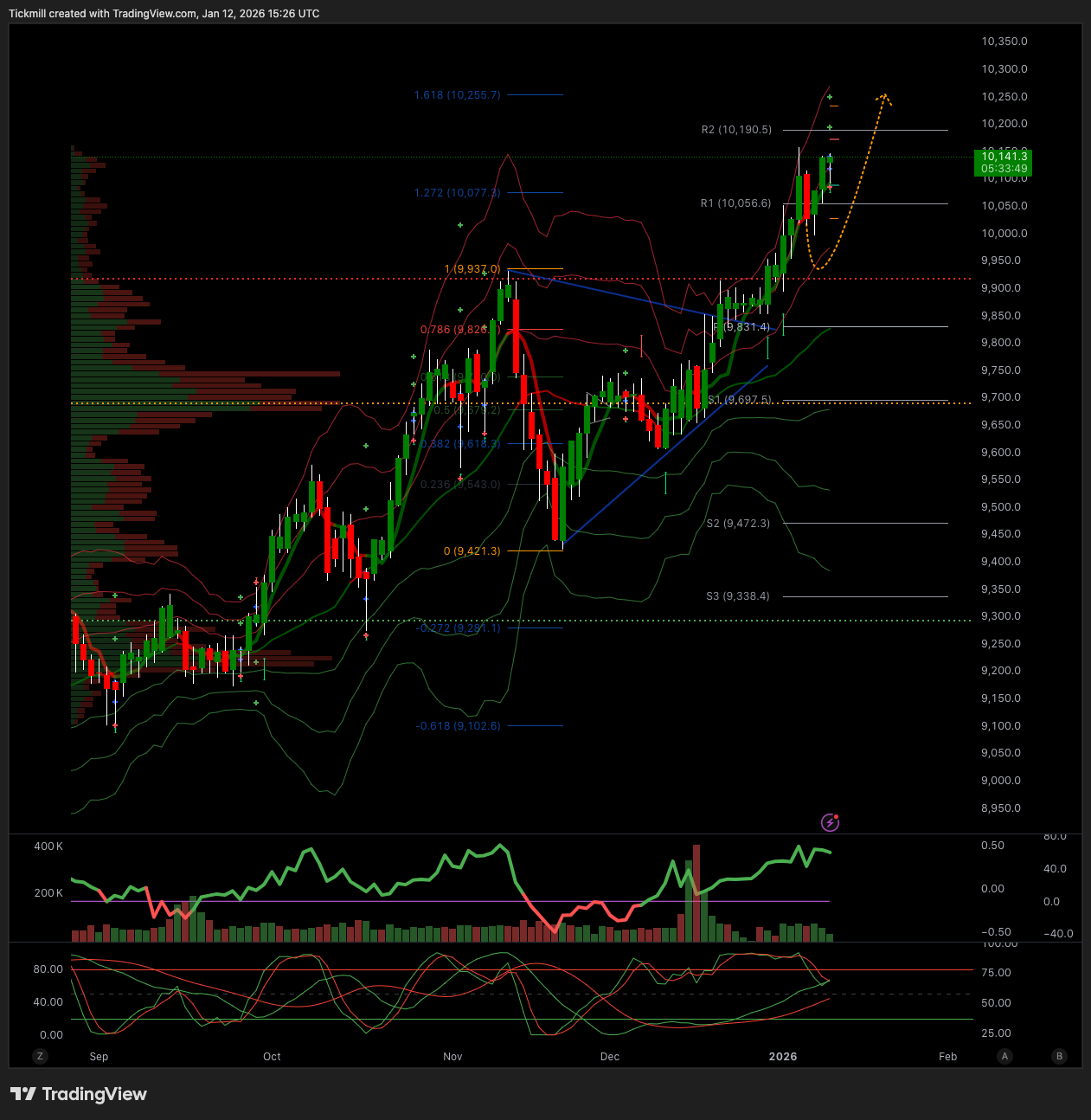Click the "2026" label on the time axis
Screen dimensions: 1091x1120
pos(783,1056)
